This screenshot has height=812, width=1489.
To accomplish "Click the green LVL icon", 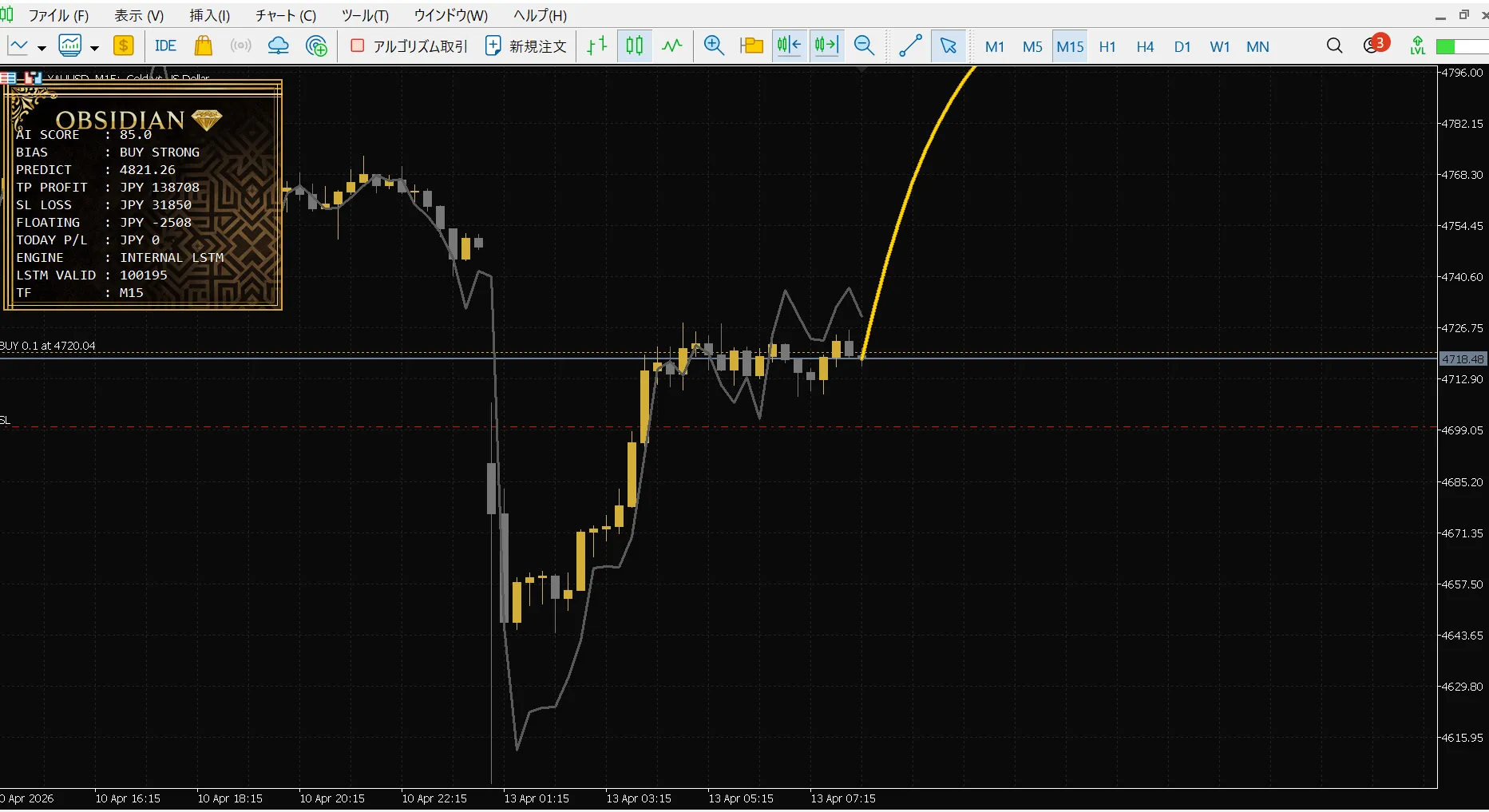I will (1418, 46).
